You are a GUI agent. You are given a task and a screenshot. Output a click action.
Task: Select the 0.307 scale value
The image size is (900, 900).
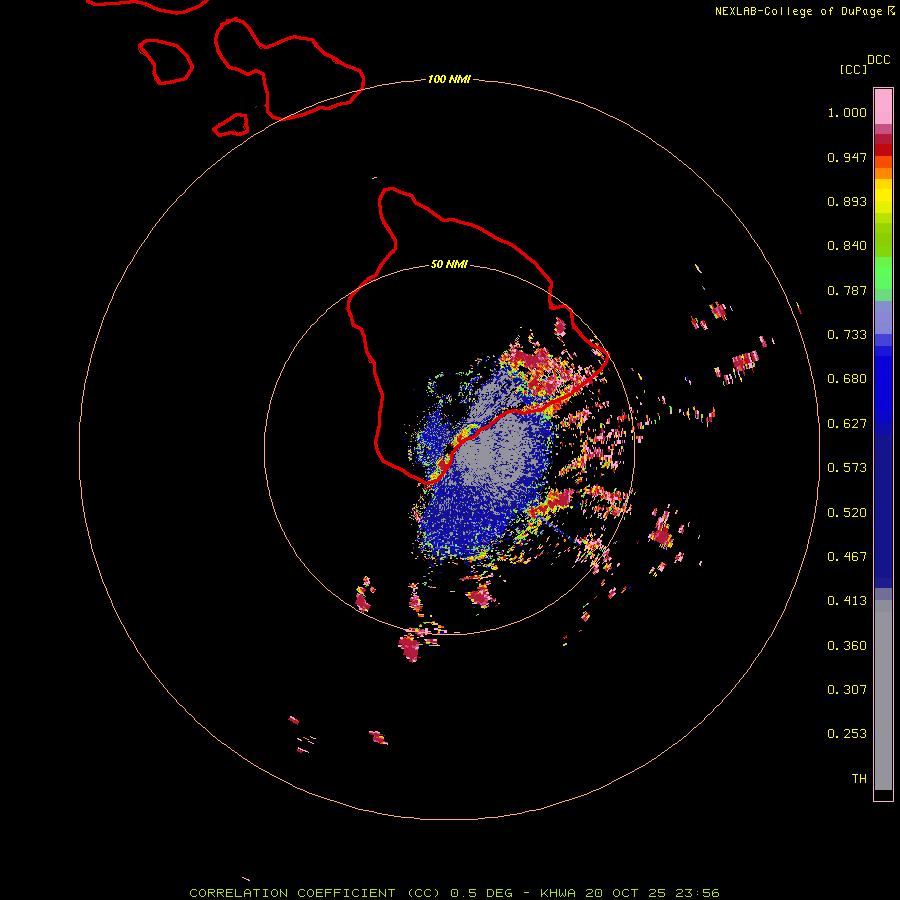click(x=847, y=690)
